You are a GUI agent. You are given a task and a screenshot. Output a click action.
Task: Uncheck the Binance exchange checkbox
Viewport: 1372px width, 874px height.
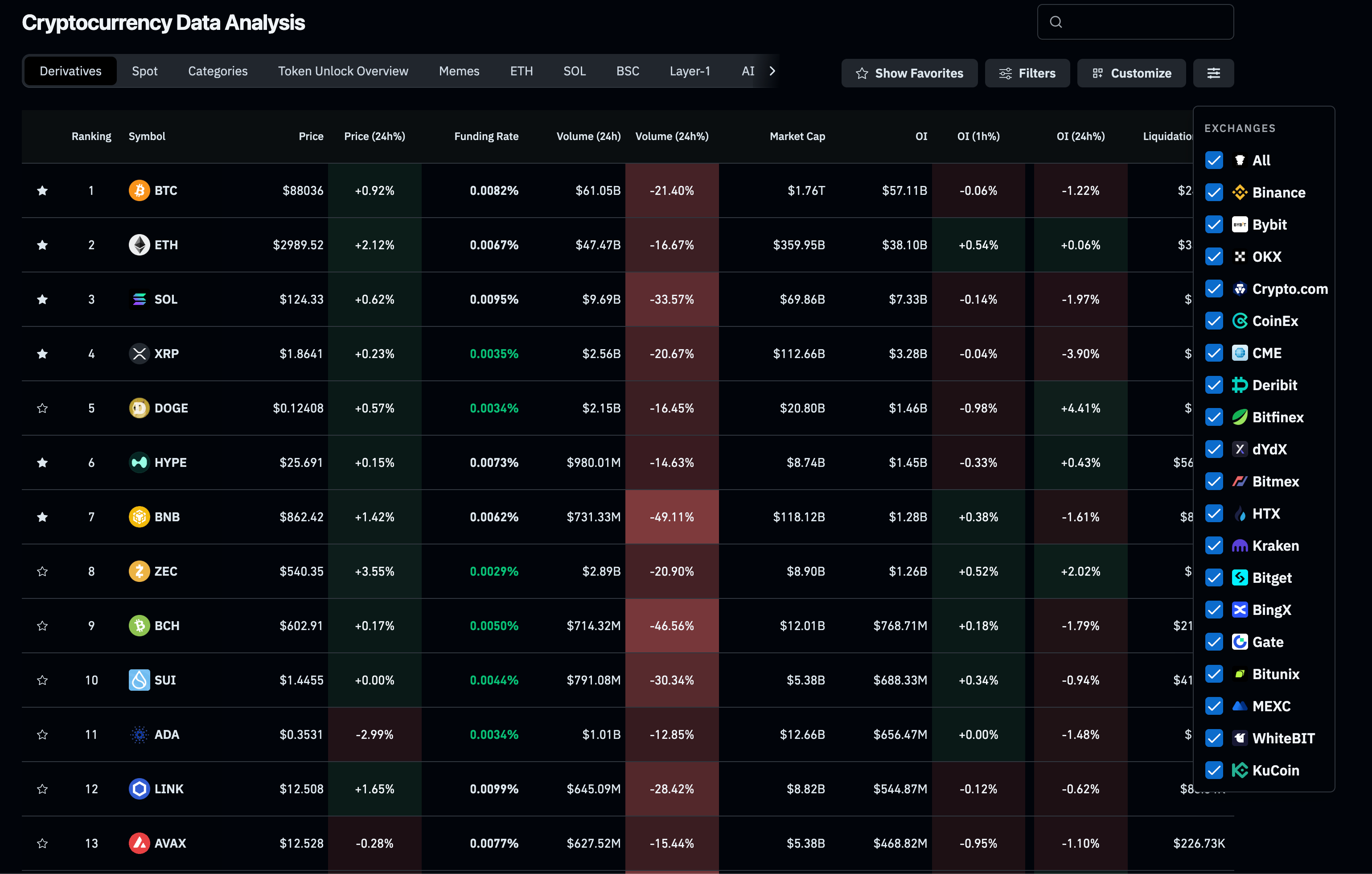[1214, 193]
